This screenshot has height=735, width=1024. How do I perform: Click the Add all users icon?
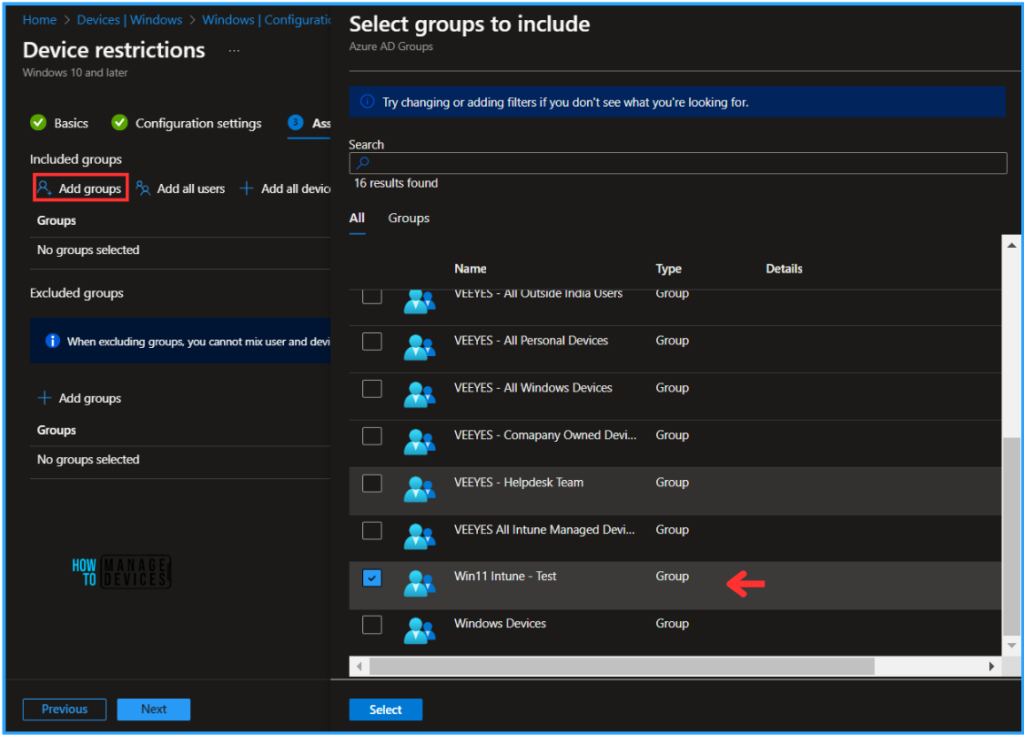click(143, 189)
